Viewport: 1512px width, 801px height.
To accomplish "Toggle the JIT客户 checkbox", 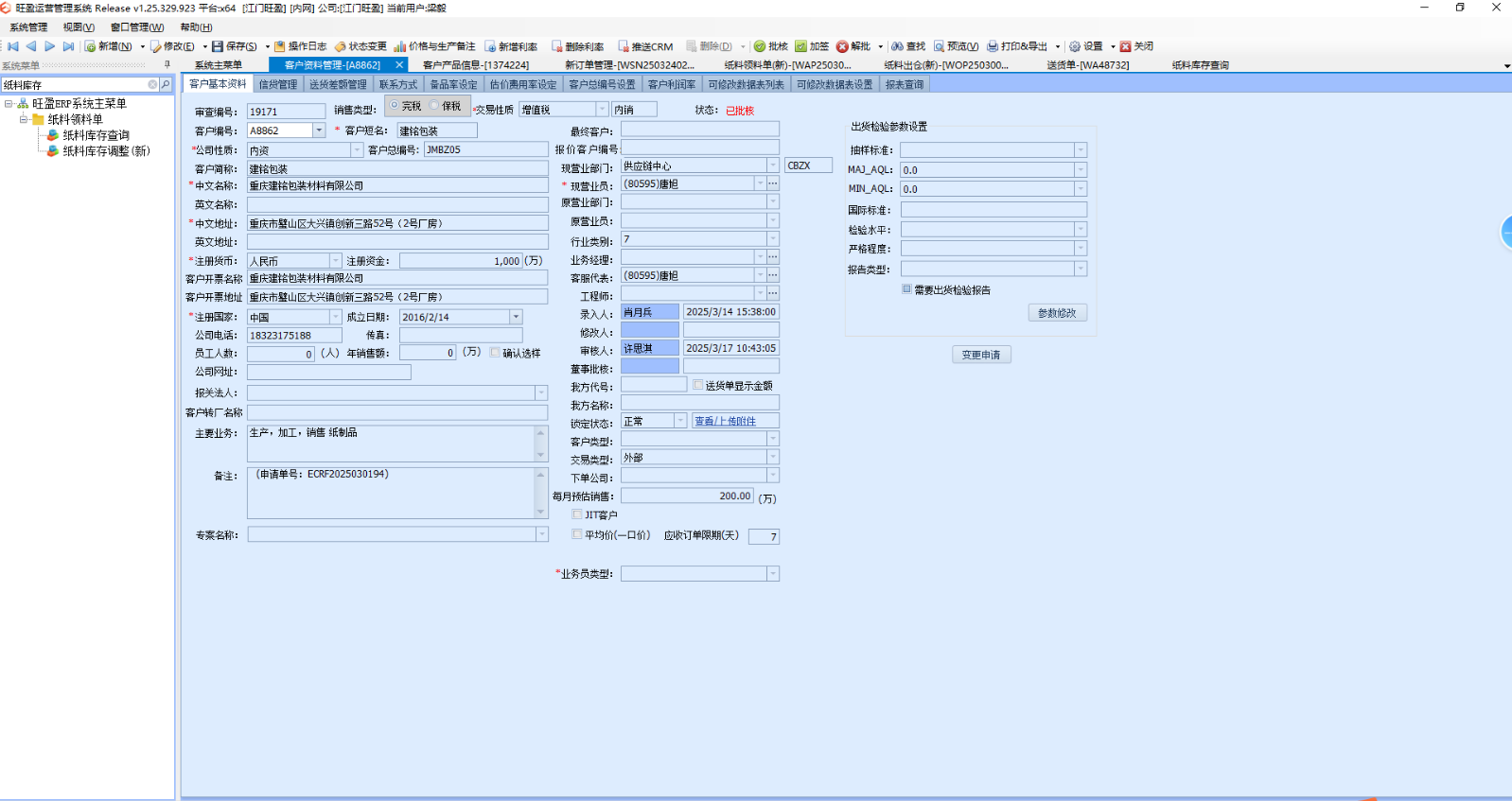I will [577, 514].
